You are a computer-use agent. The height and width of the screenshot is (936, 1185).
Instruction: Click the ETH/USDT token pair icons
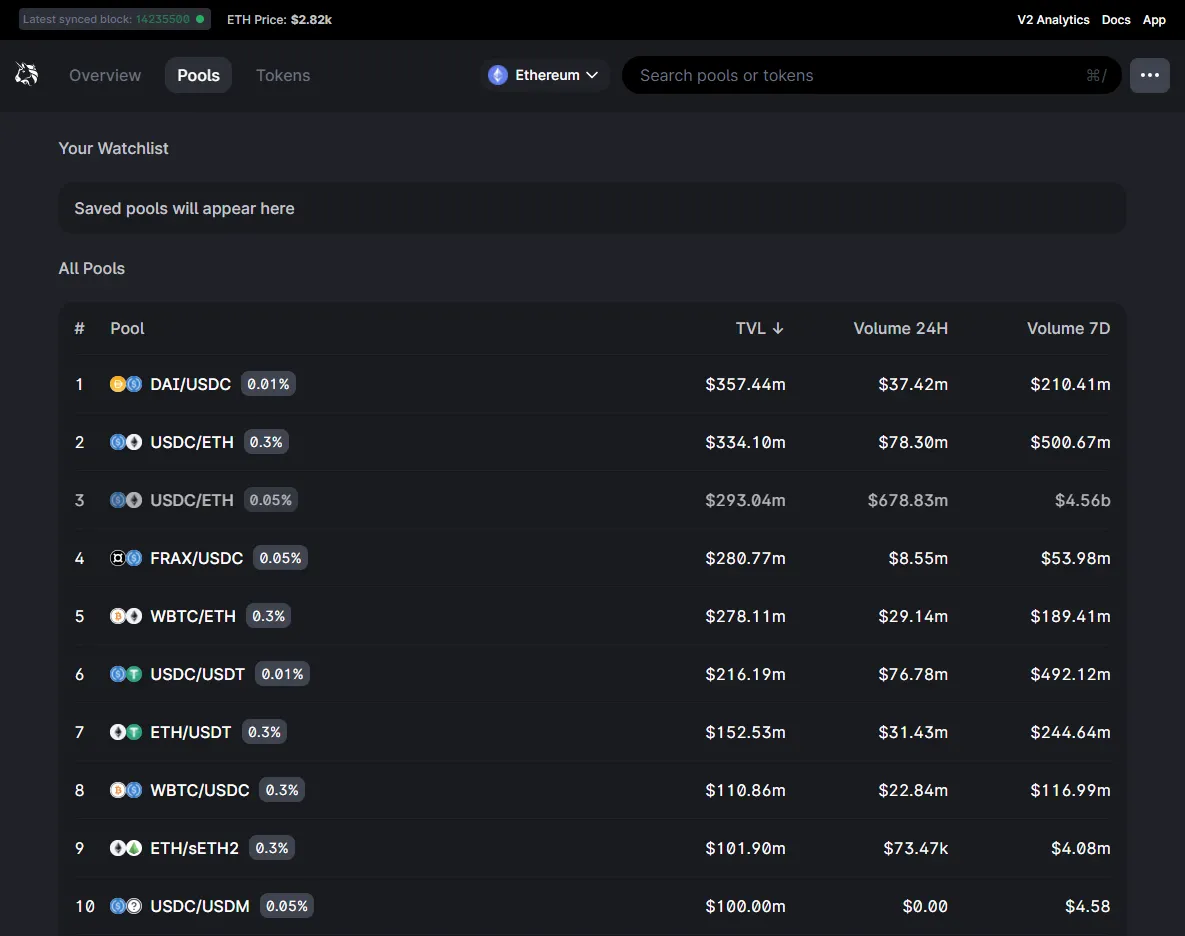125,732
